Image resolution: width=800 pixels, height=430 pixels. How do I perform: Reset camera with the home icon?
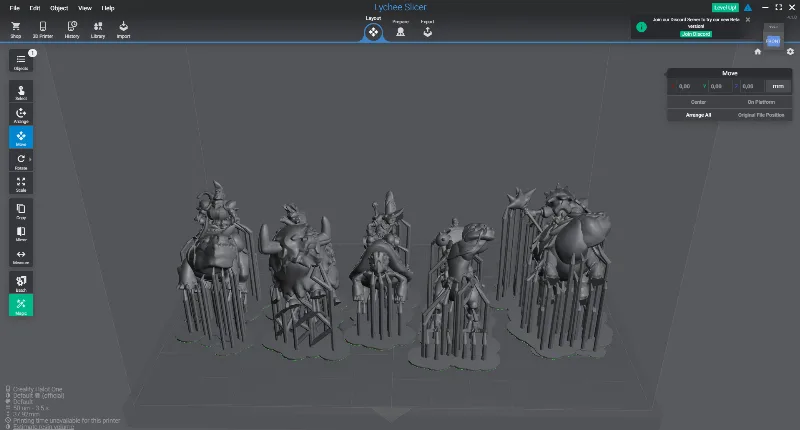click(758, 52)
